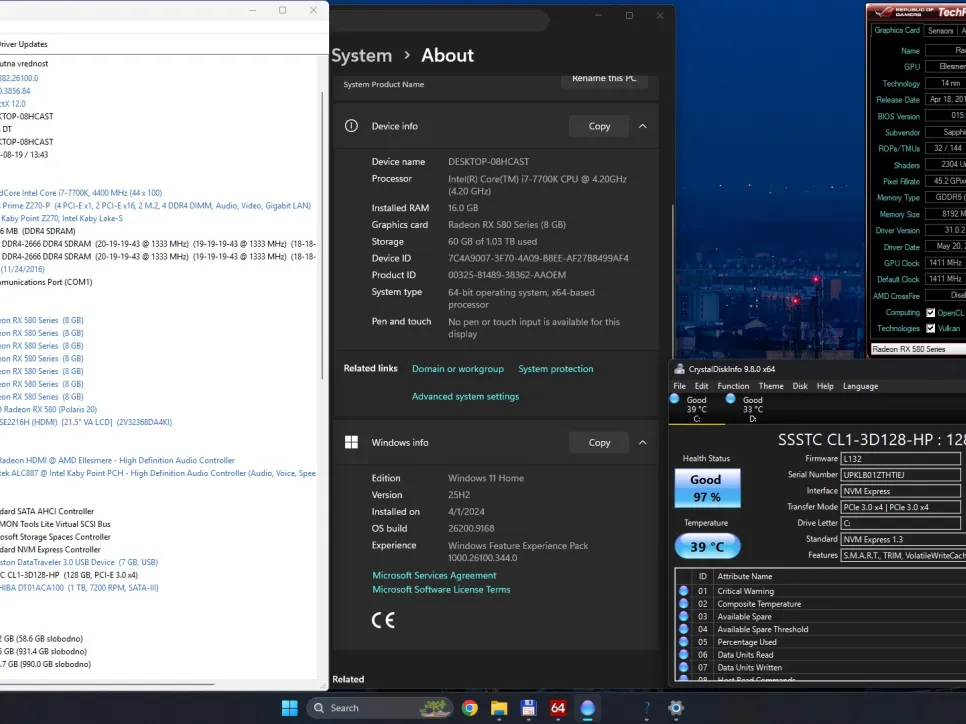Select the Driver Updates item in the left window
The width and height of the screenshot is (966, 724).
coord(23,44)
